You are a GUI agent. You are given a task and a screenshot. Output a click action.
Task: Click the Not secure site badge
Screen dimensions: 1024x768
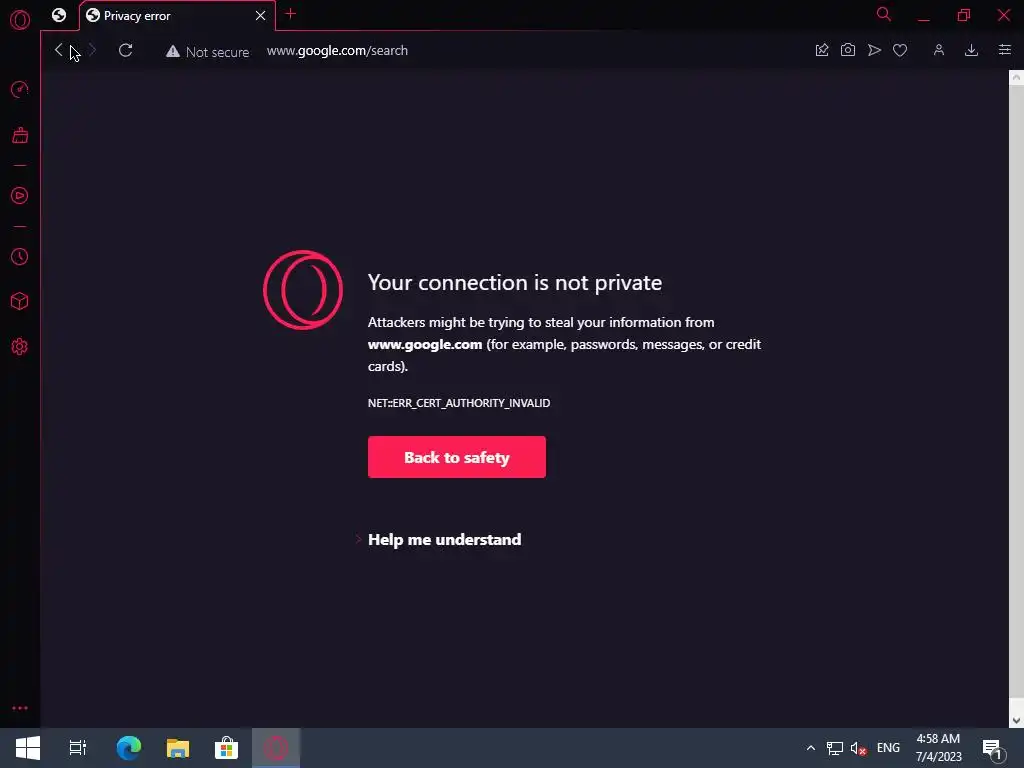[x=208, y=52]
